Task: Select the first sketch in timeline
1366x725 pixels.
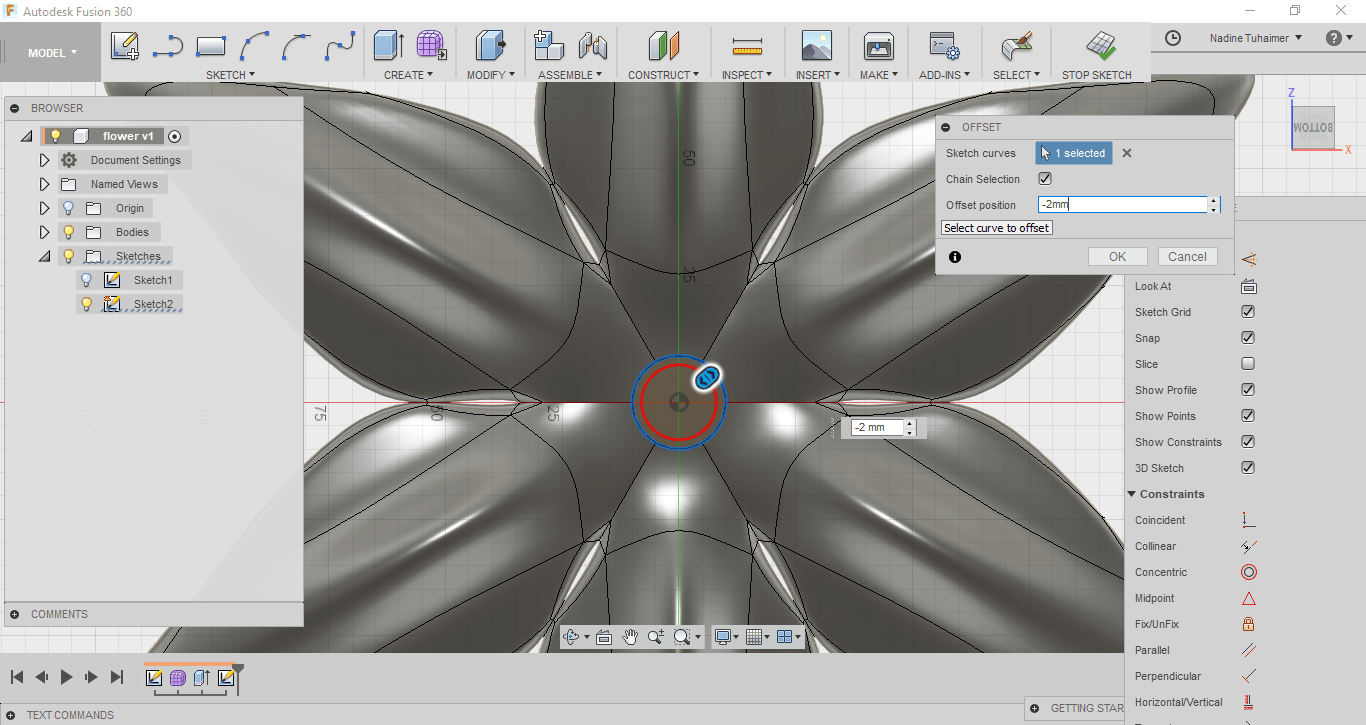Action: (154, 678)
